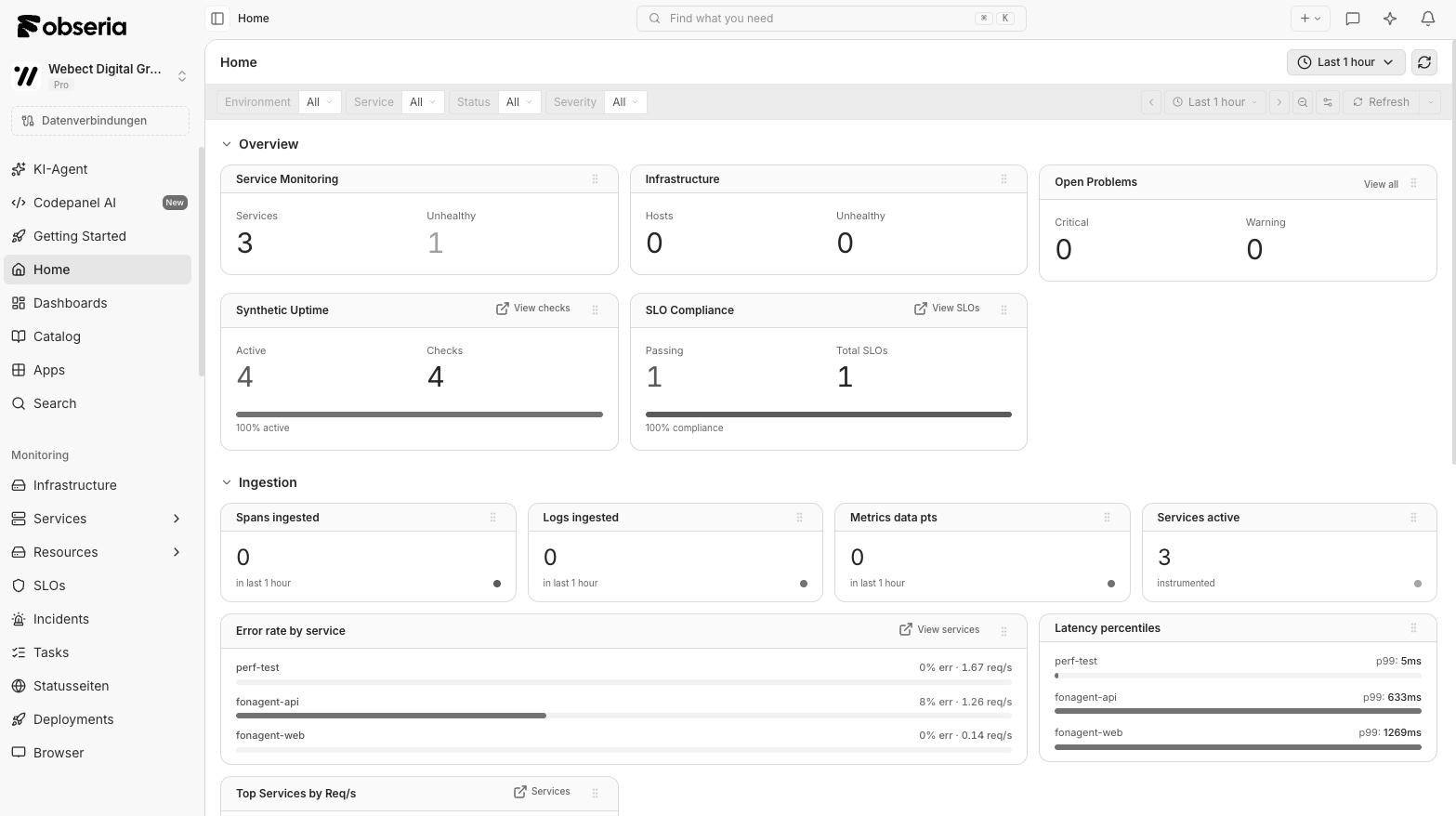Open the plus create menu

(1310, 19)
